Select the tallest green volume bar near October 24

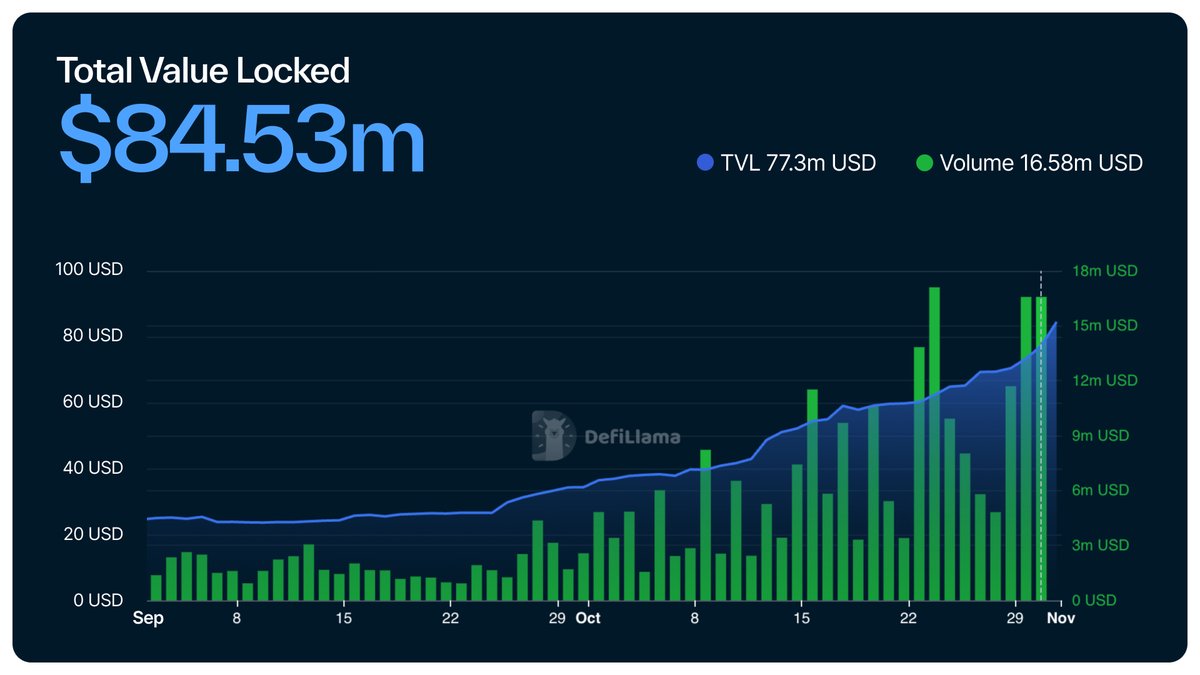coord(934,440)
